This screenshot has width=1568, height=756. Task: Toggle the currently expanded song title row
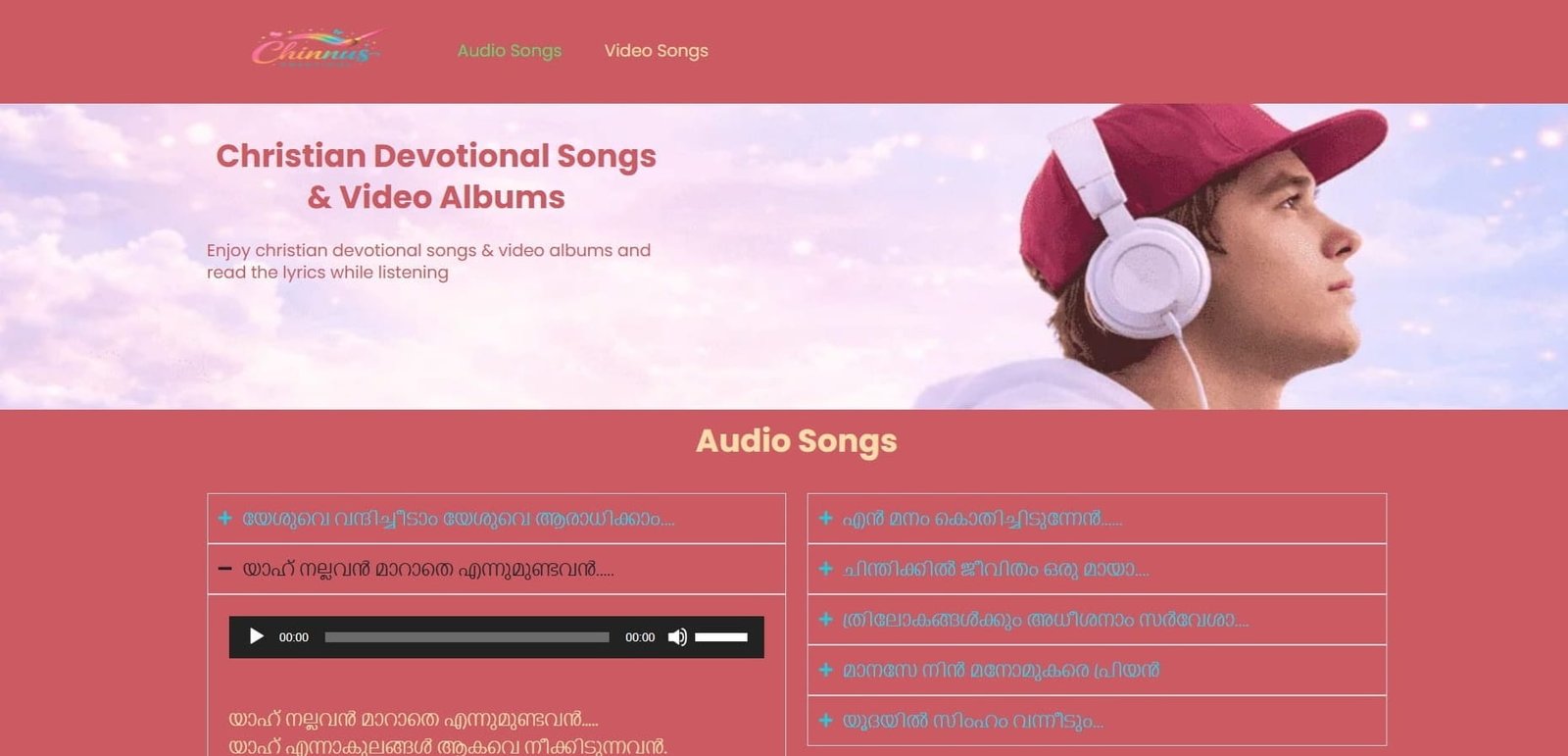click(x=497, y=569)
